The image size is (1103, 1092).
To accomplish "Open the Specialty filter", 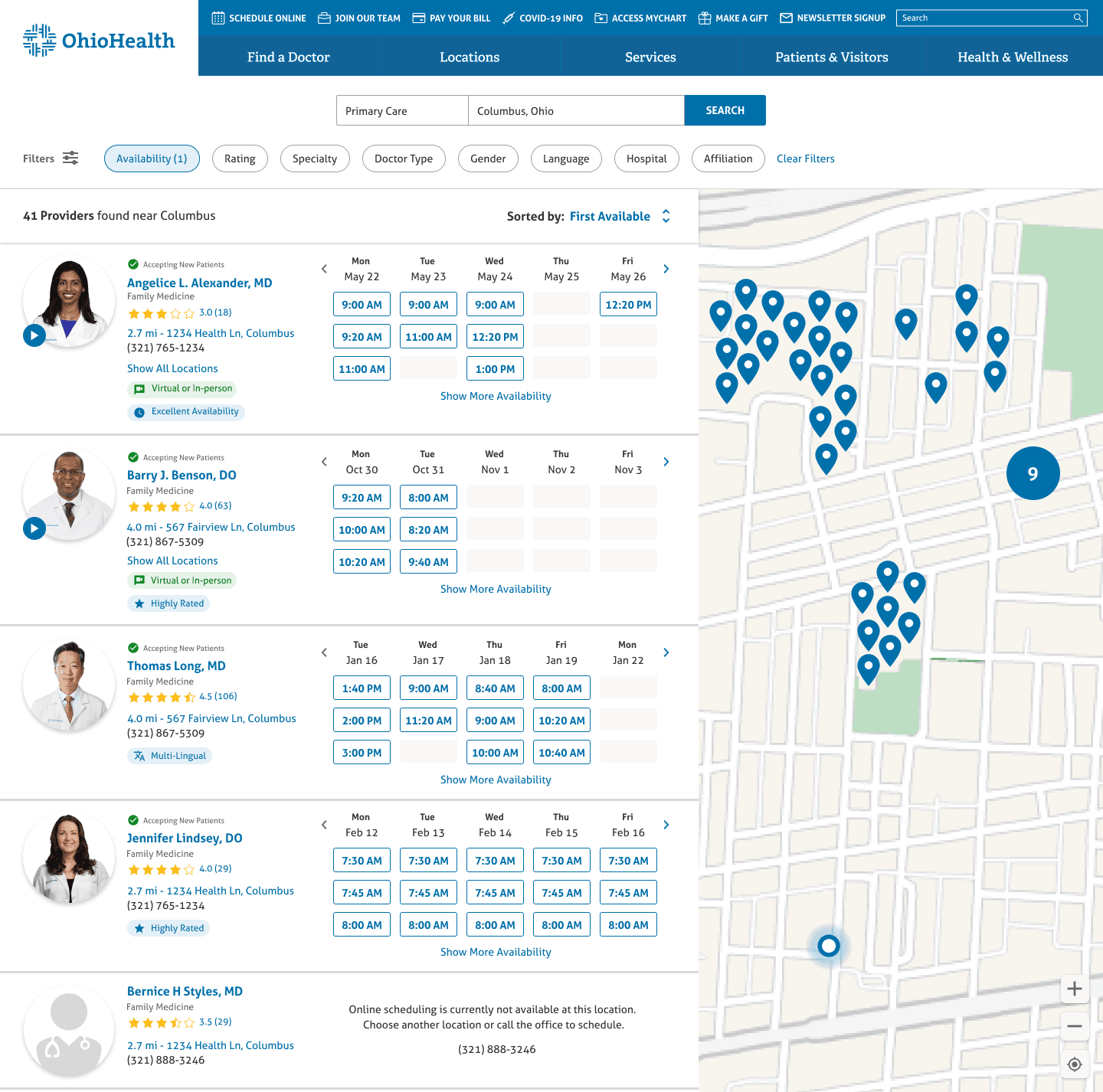I will coord(315,159).
